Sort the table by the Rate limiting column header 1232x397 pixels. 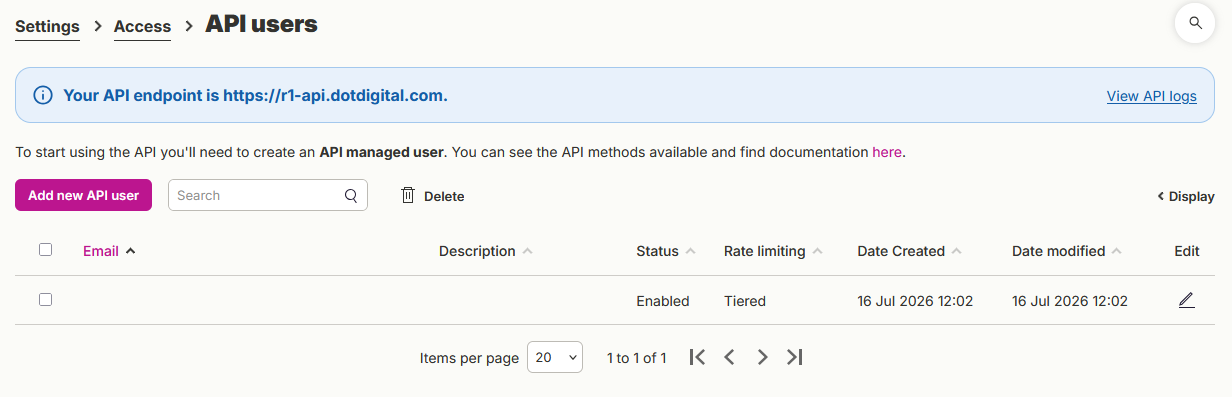coord(764,251)
